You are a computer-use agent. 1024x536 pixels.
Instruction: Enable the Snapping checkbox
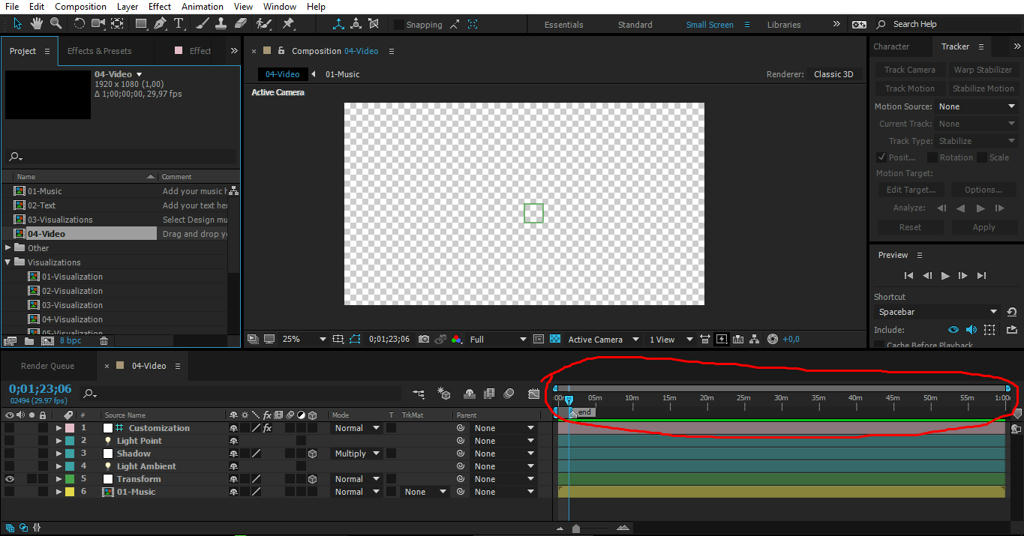399,25
